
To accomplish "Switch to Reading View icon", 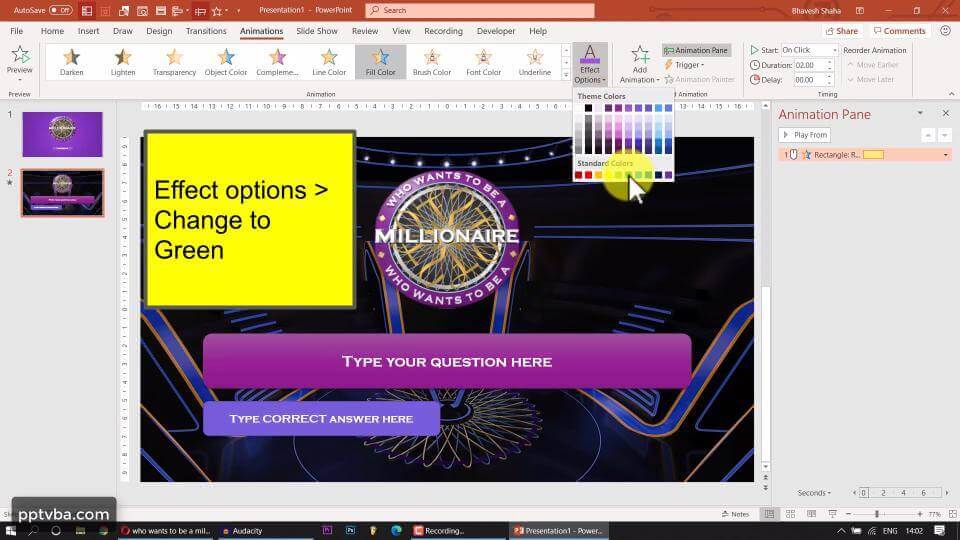I will click(811, 514).
